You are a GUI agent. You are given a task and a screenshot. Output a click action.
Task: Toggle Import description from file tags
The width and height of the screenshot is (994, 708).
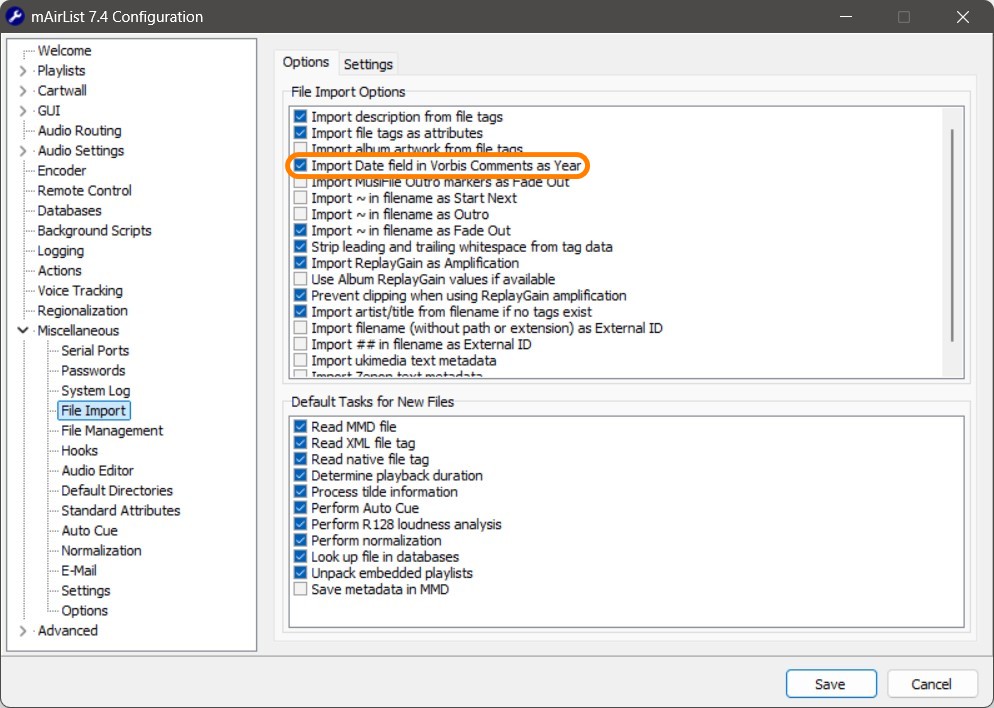pos(300,117)
